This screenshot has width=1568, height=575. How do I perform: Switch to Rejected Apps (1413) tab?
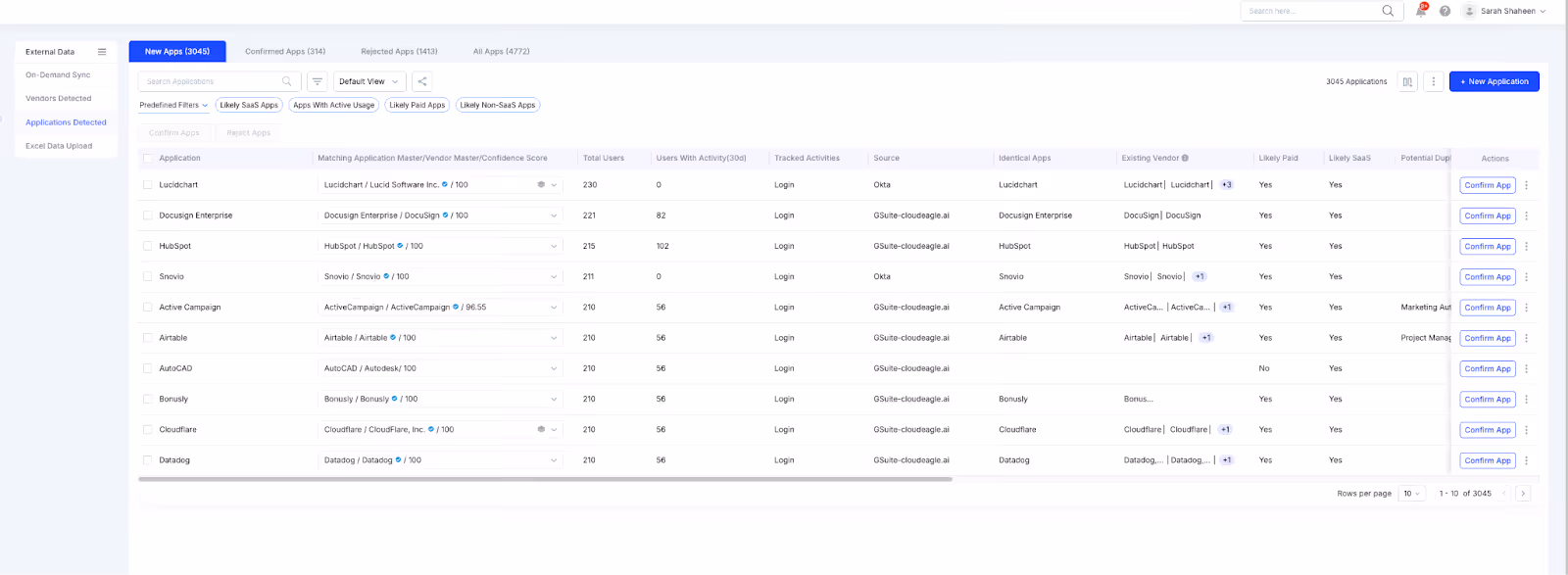(399, 51)
